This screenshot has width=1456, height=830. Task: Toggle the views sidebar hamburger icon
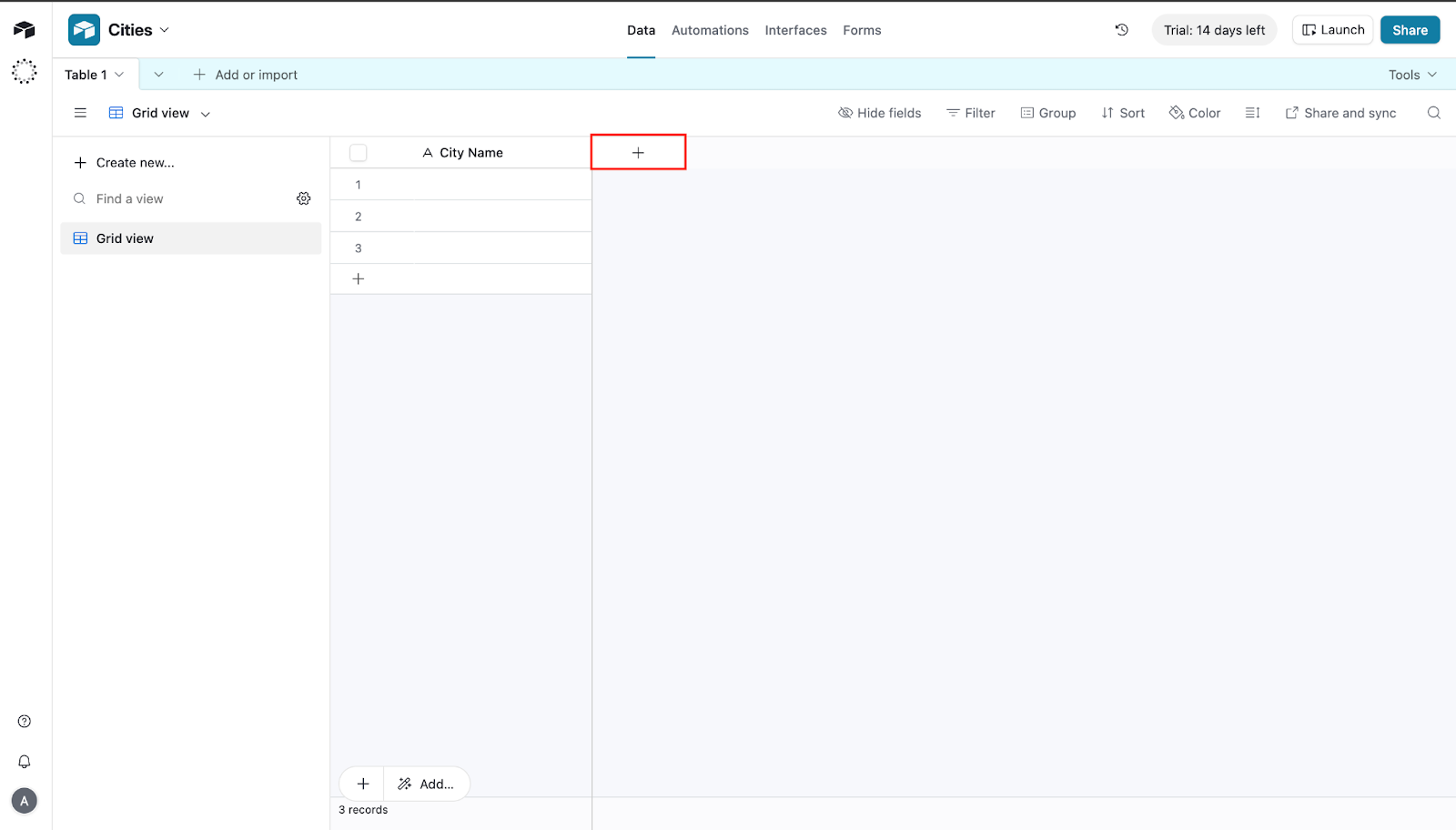(80, 113)
